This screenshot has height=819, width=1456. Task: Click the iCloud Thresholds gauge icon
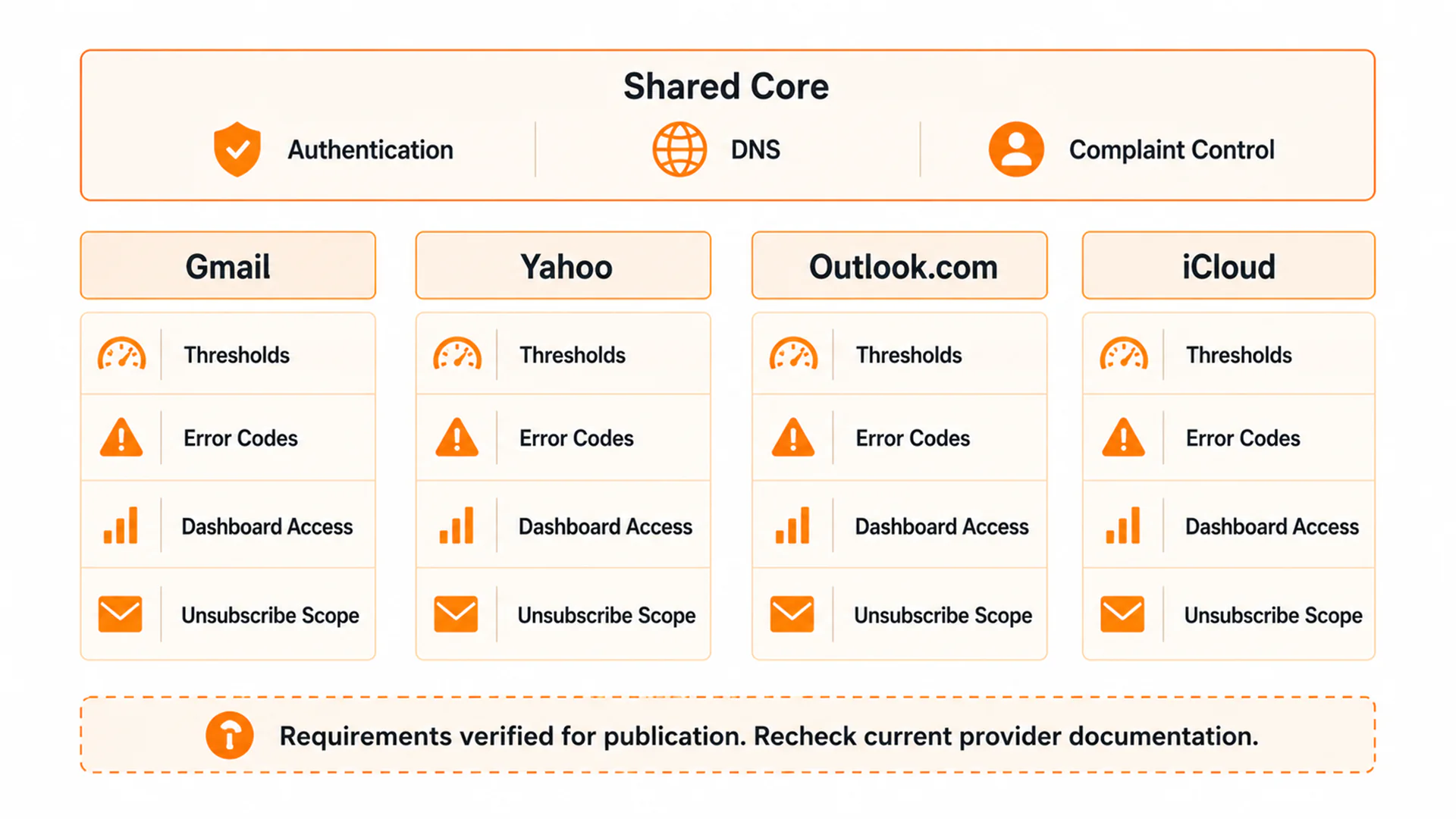point(1124,354)
